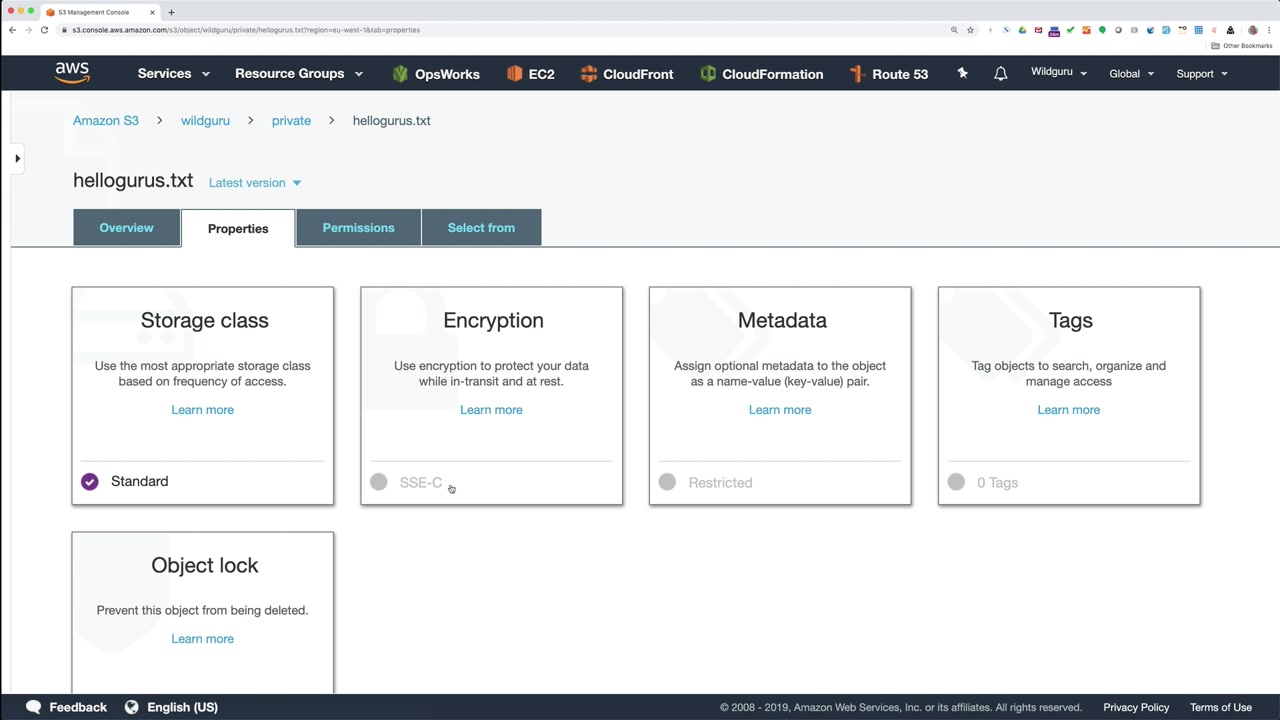1280x720 pixels.
Task: Close the S3 Management Console tab
Action: [x=153, y=12]
